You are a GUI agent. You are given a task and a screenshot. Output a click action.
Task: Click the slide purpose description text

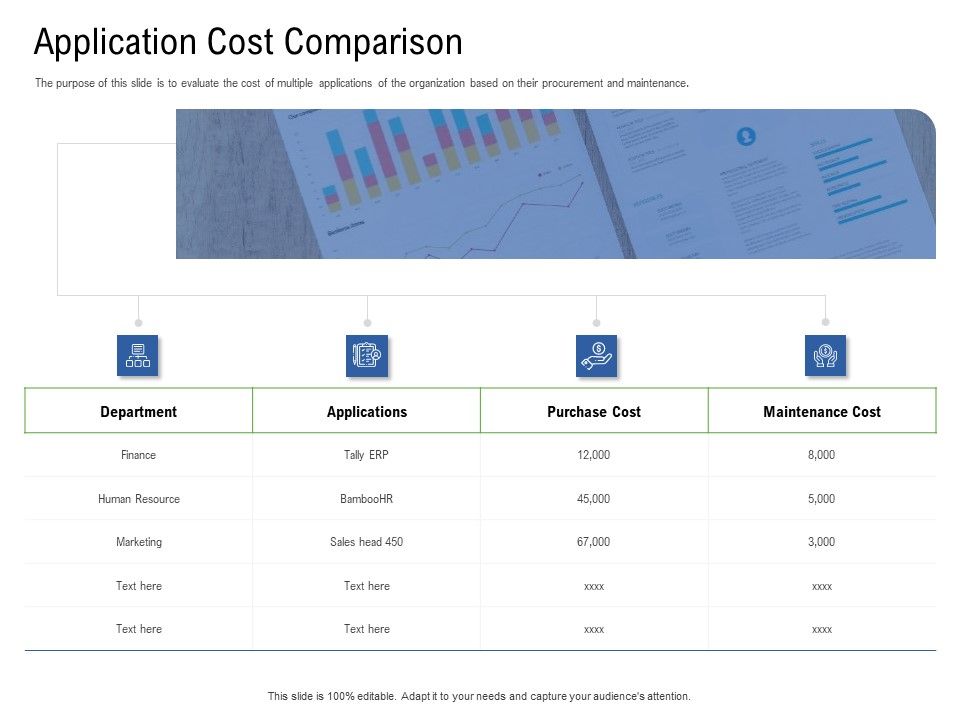(362, 84)
